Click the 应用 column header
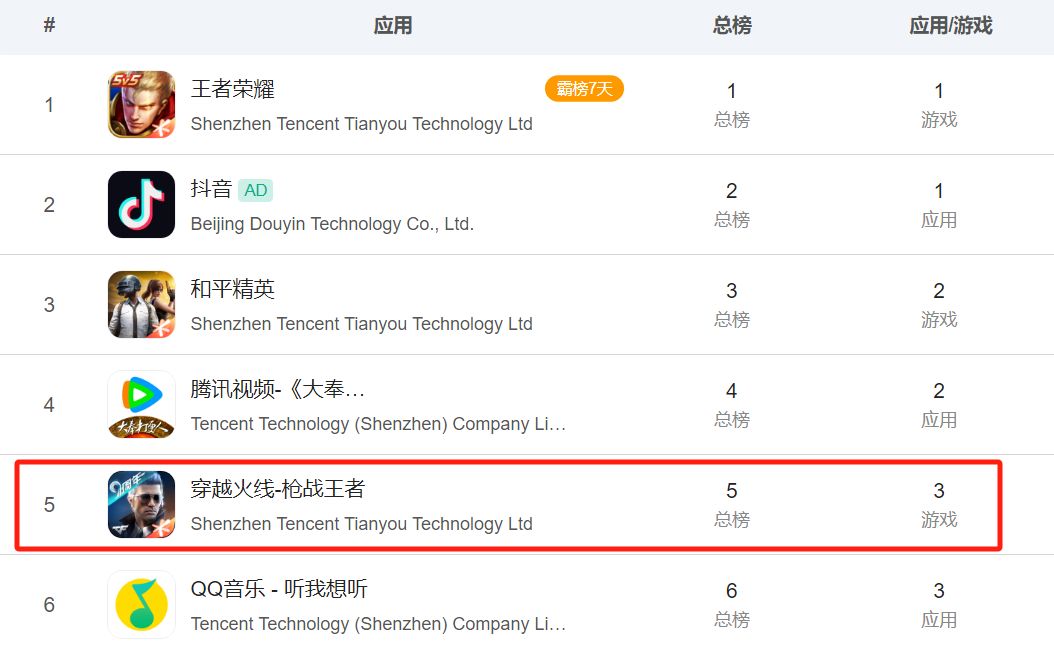This screenshot has width=1054, height=649. 392,26
